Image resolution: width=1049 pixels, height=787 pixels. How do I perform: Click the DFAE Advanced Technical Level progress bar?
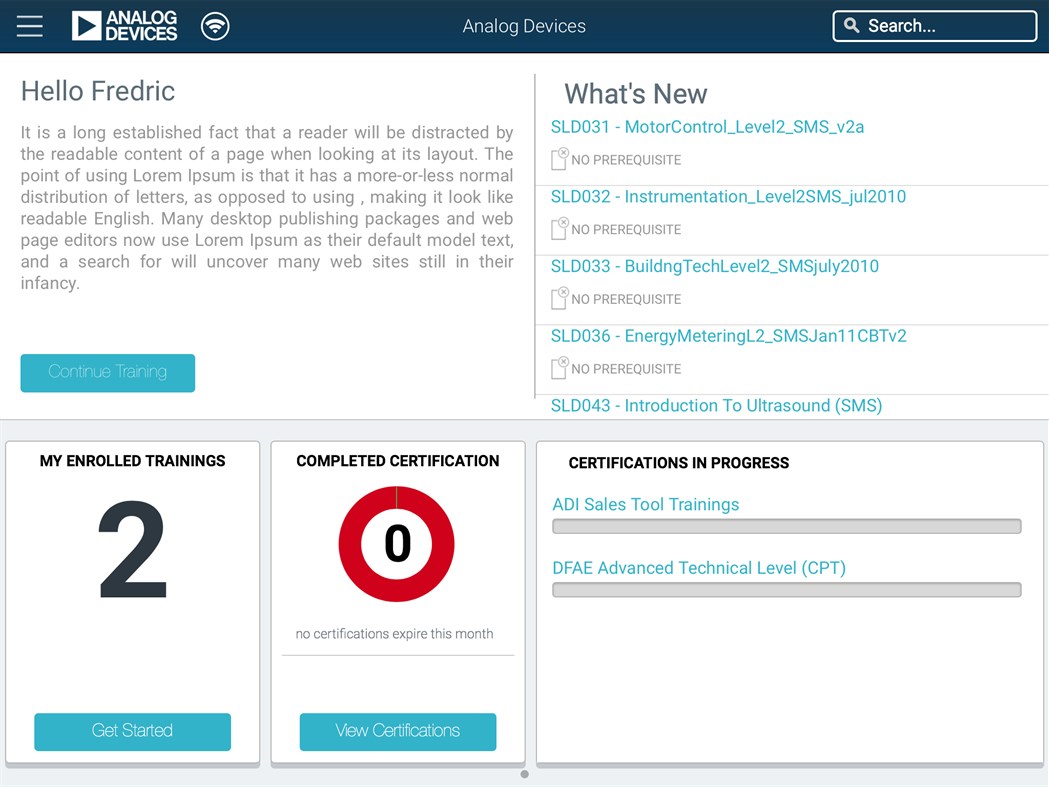pyautogui.click(x=787, y=590)
